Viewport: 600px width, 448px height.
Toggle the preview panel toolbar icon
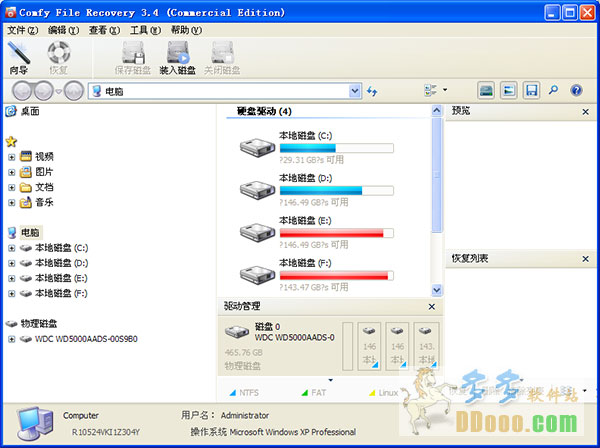509,91
